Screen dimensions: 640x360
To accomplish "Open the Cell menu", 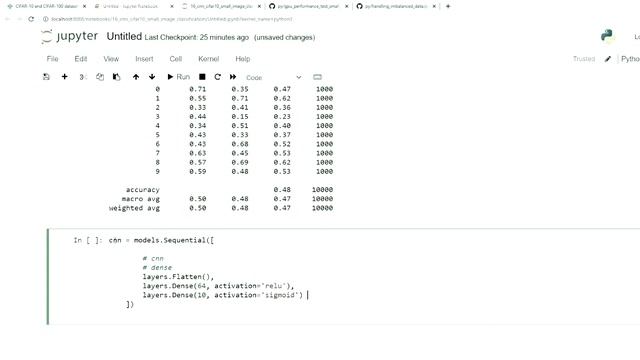I will (x=176, y=59).
